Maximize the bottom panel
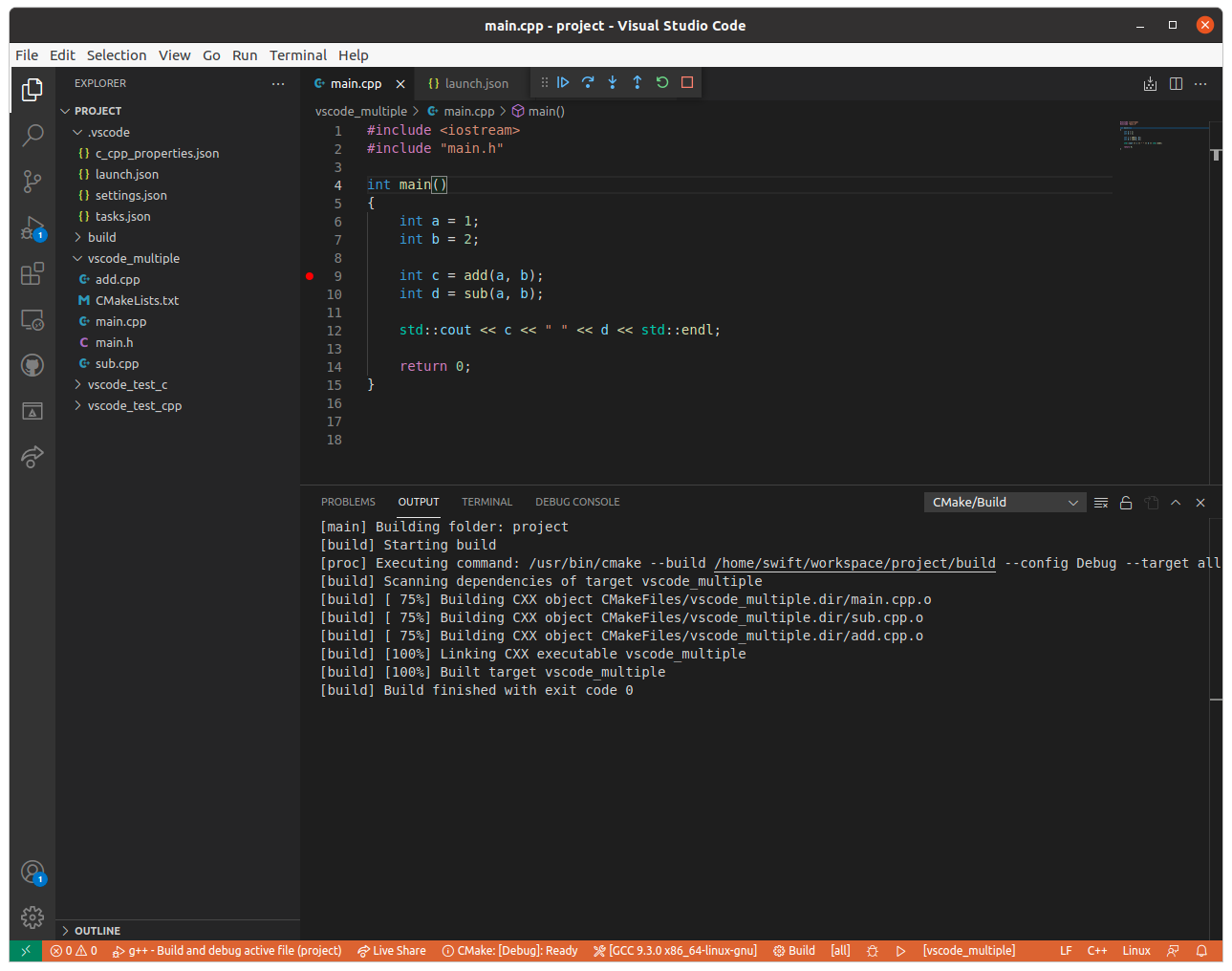 coord(1176,503)
